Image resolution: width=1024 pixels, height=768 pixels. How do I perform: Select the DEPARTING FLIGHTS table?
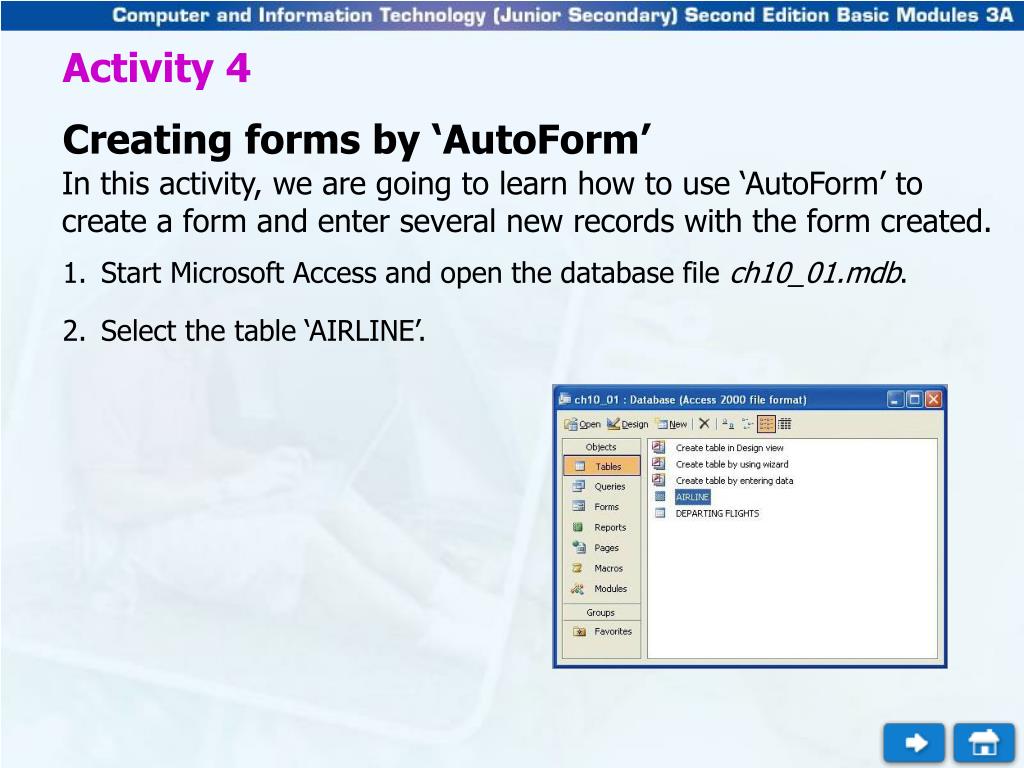tap(718, 513)
